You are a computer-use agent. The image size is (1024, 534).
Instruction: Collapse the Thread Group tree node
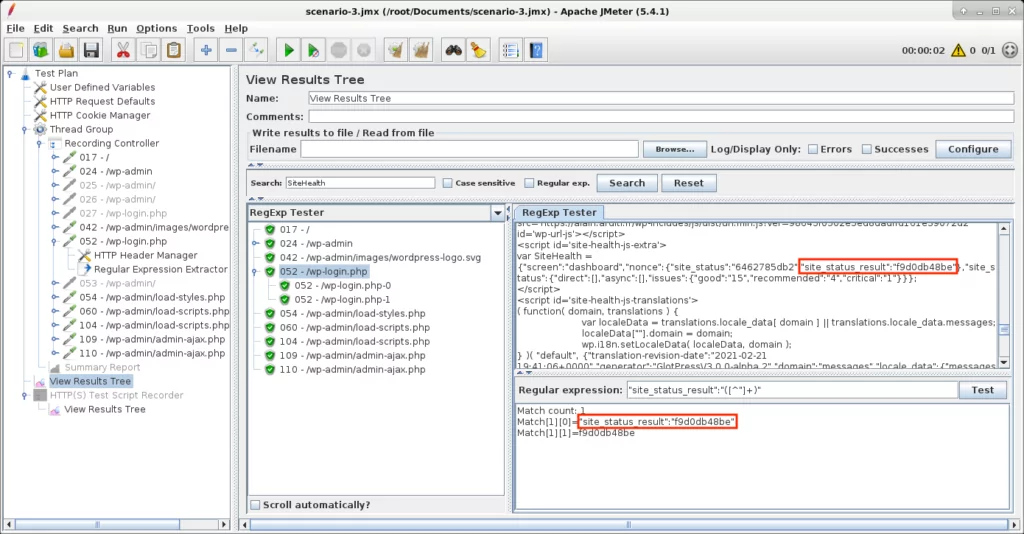tap(26, 129)
